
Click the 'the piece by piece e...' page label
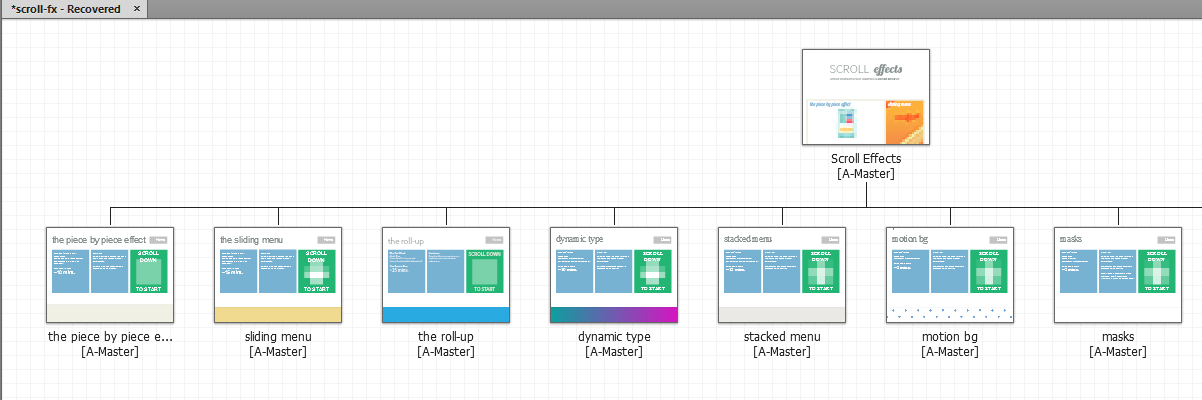point(110,337)
